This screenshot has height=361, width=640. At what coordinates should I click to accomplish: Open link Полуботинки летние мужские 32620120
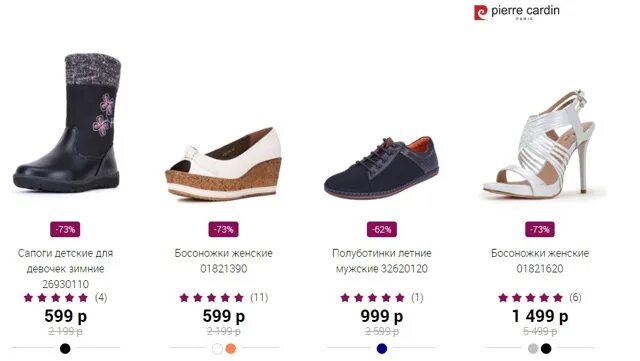pyautogui.click(x=382, y=261)
